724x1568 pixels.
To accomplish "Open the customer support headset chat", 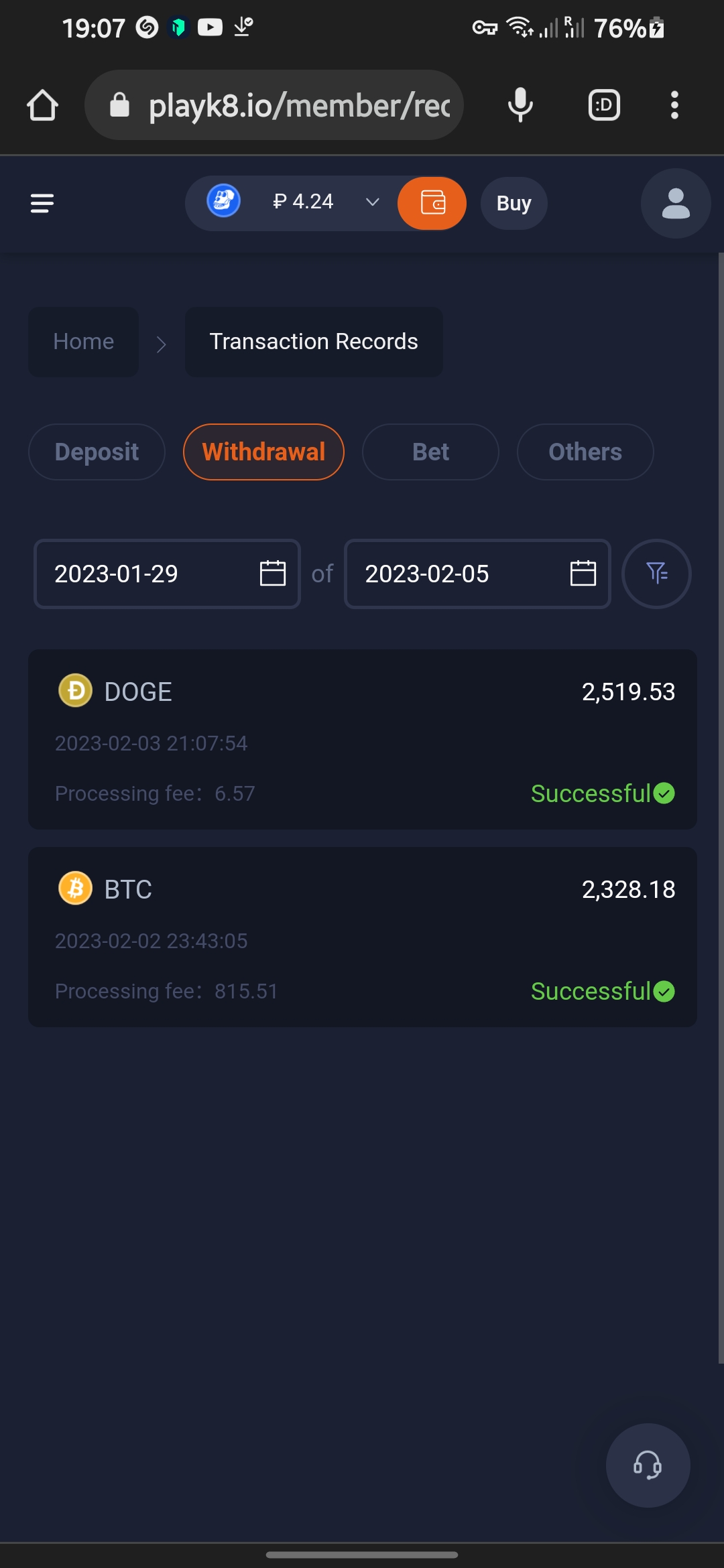I will click(x=648, y=1465).
